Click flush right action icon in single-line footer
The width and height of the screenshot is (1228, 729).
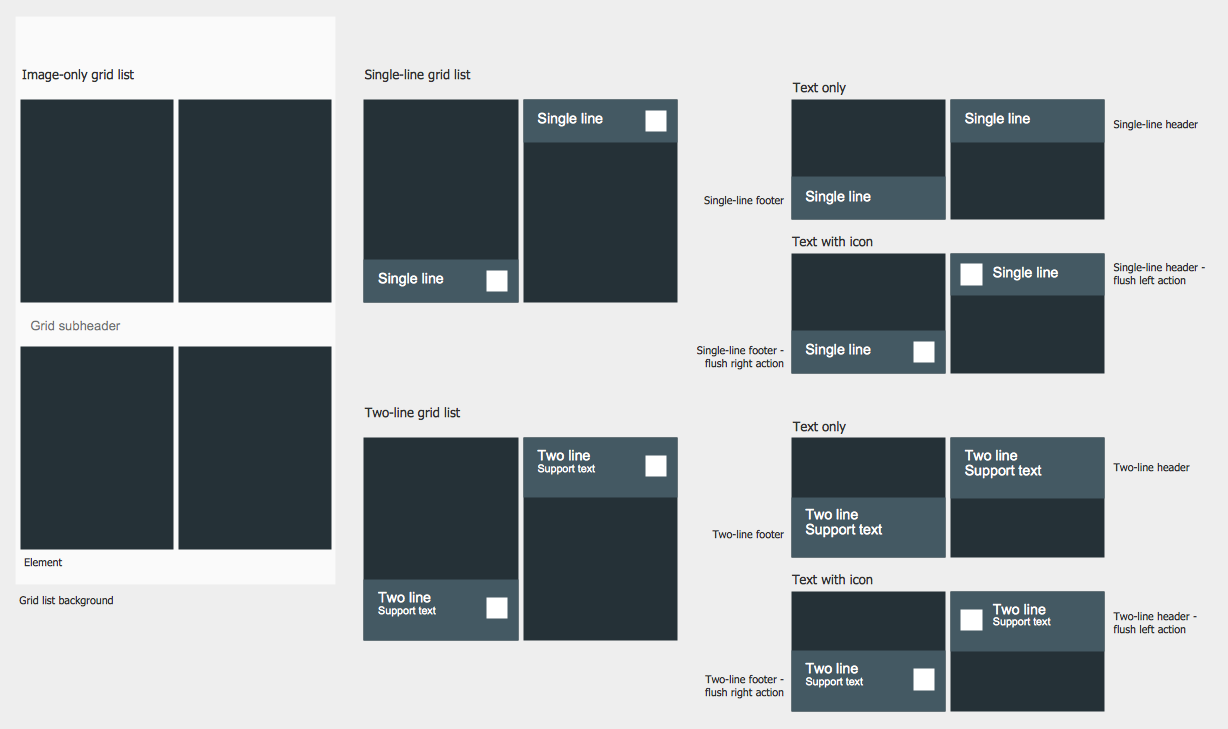click(x=924, y=352)
